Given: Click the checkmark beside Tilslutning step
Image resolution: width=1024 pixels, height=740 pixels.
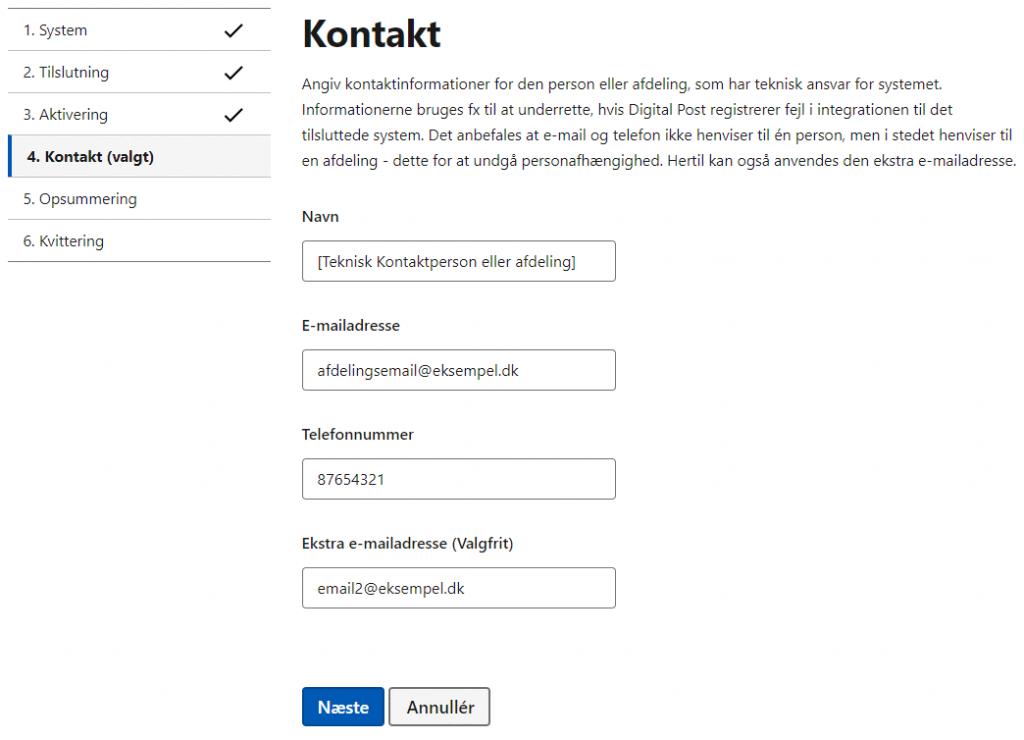Looking at the screenshot, I should pyautogui.click(x=233, y=73).
